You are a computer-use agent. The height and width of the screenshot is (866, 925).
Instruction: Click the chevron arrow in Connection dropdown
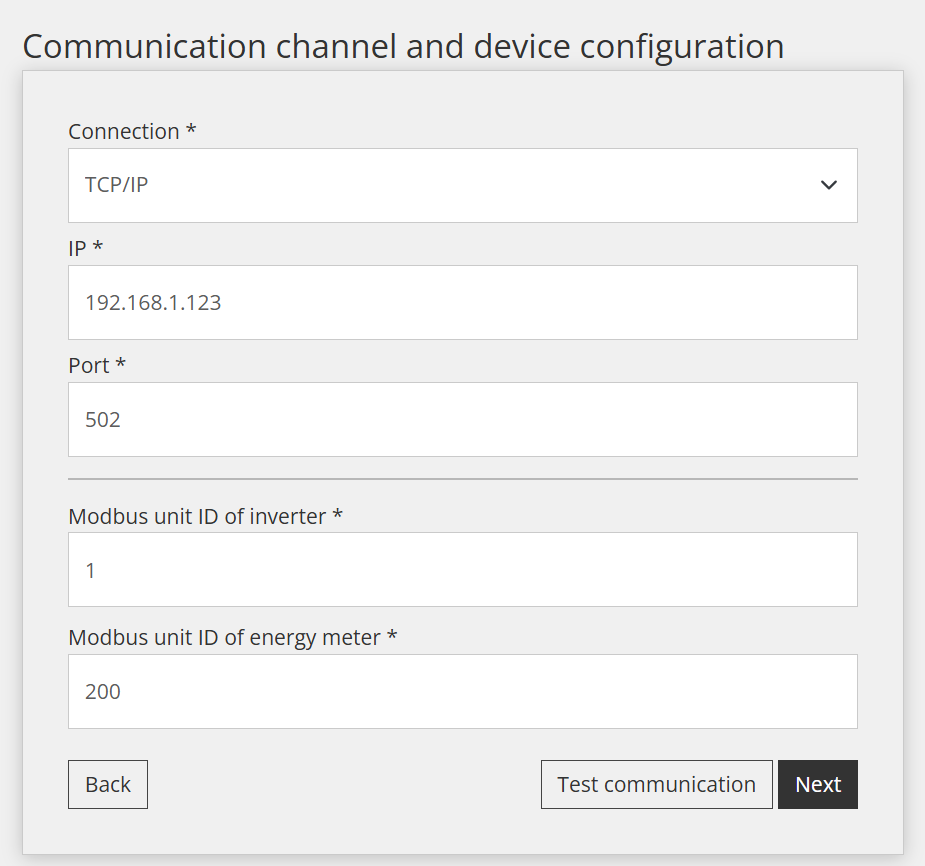[x=828, y=185]
